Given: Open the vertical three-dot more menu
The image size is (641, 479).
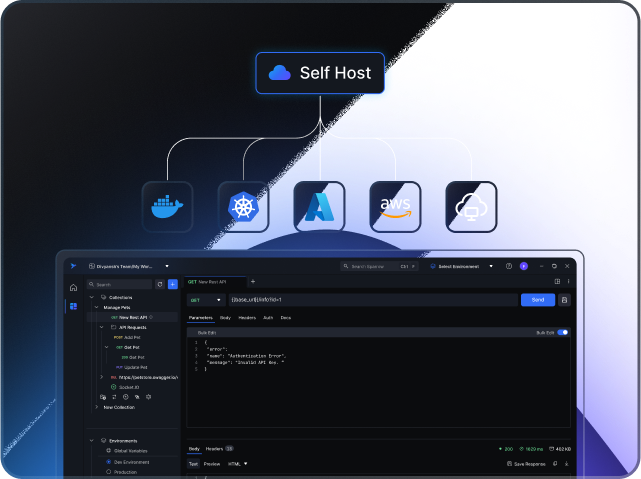Looking at the screenshot, I should (x=568, y=281).
